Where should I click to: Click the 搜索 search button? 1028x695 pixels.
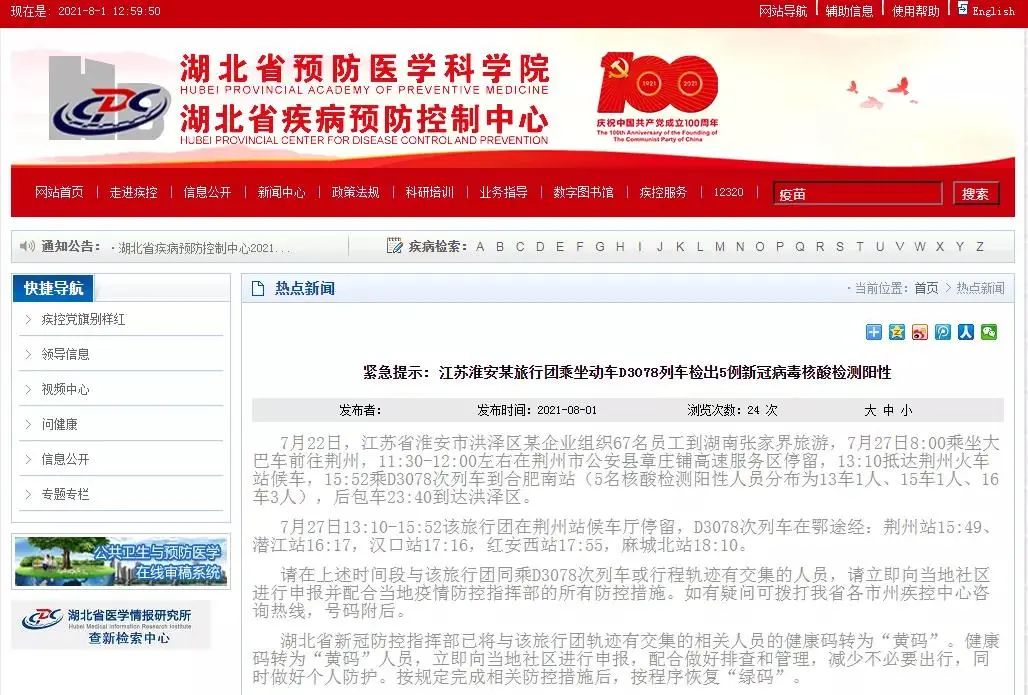point(976,193)
